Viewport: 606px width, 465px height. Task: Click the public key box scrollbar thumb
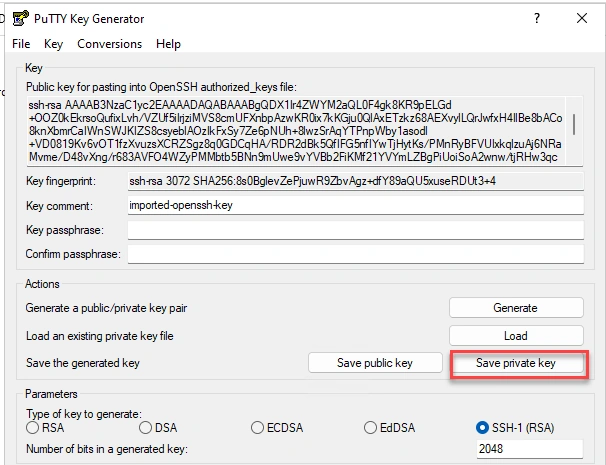pos(574,124)
